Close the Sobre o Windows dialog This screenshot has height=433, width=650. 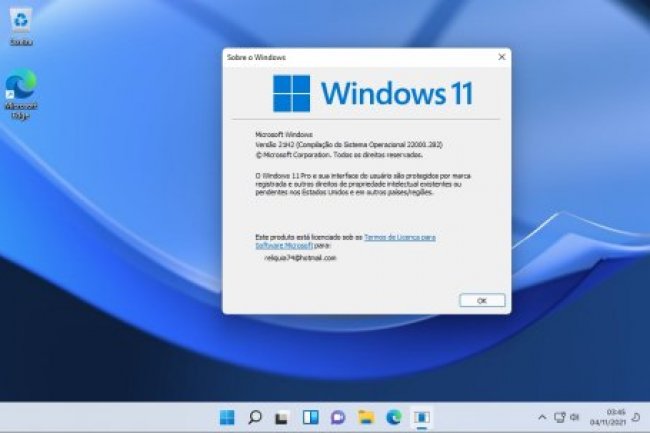(x=502, y=57)
